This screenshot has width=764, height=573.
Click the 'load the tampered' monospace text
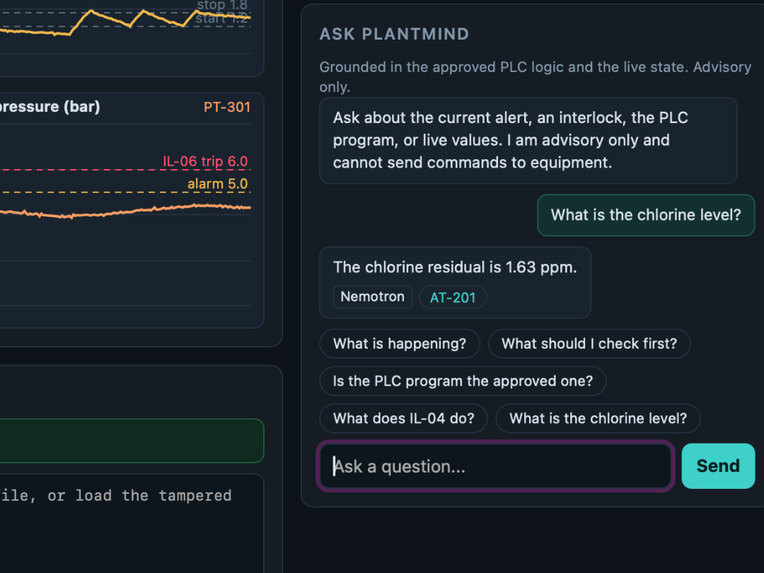click(x=153, y=496)
